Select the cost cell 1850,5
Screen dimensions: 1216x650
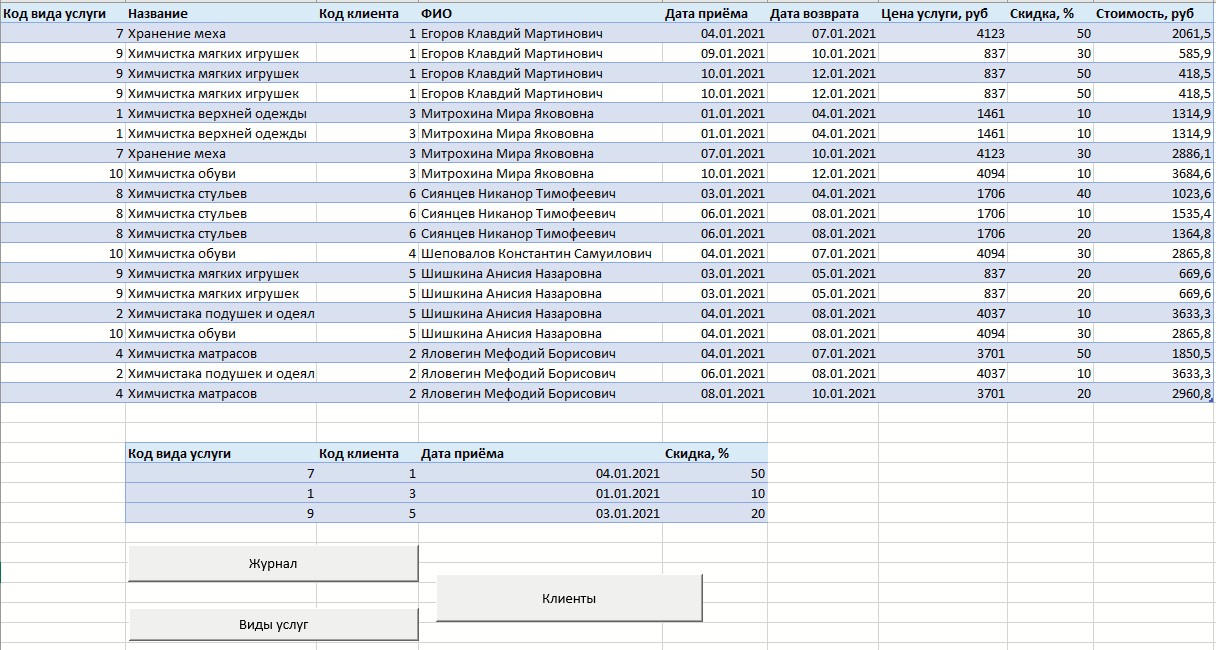(x=1154, y=354)
